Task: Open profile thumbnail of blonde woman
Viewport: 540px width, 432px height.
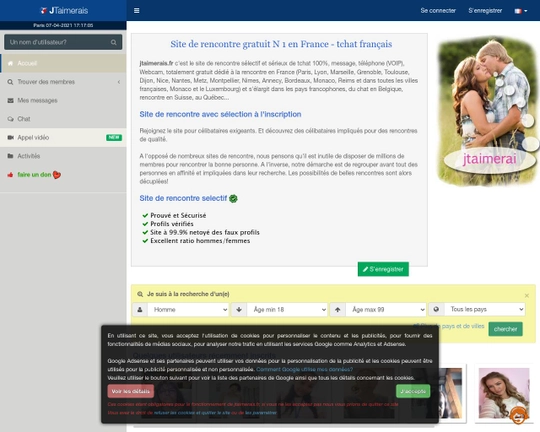Action: click(503, 393)
